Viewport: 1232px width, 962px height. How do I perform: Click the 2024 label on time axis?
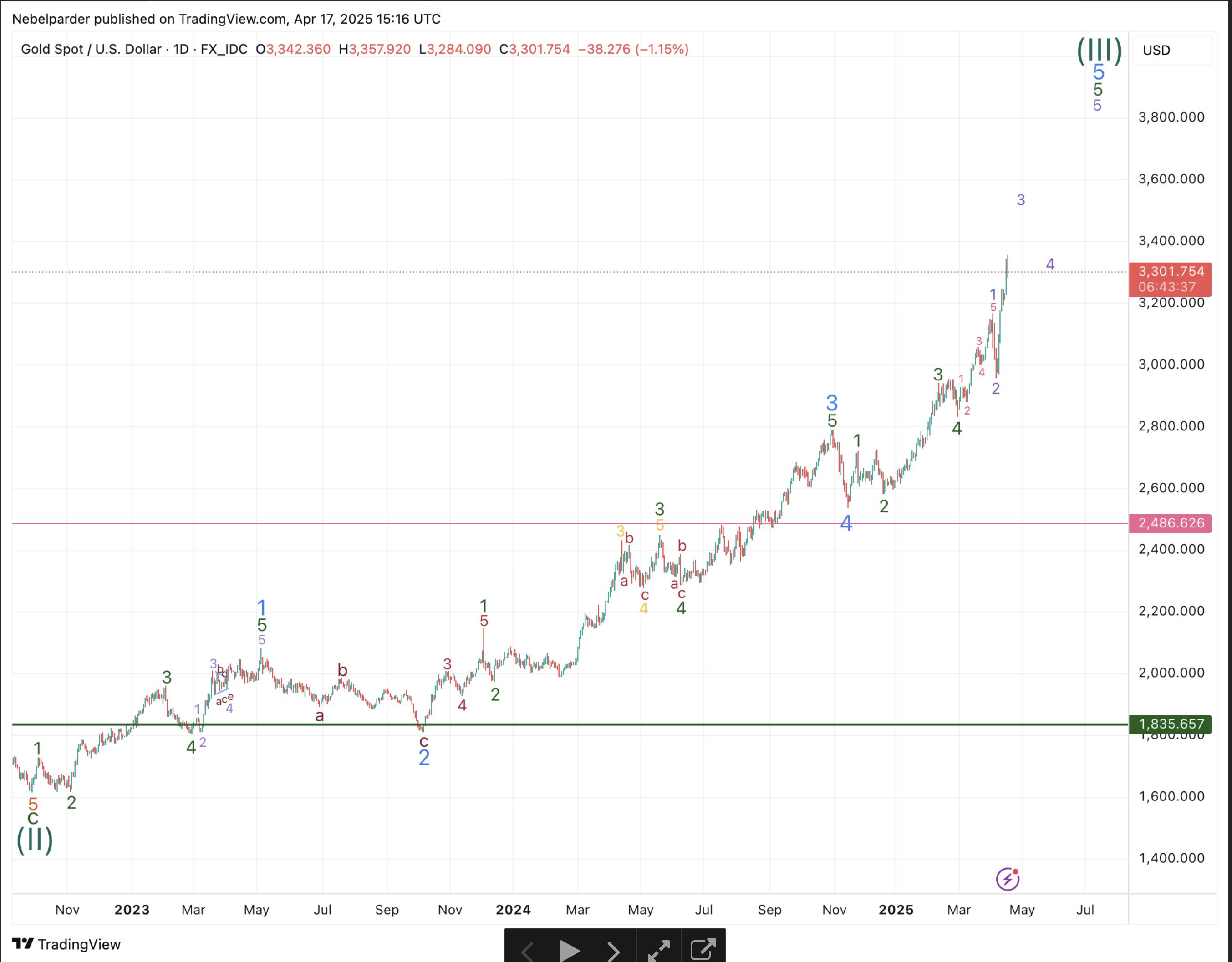(x=513, y=910)
